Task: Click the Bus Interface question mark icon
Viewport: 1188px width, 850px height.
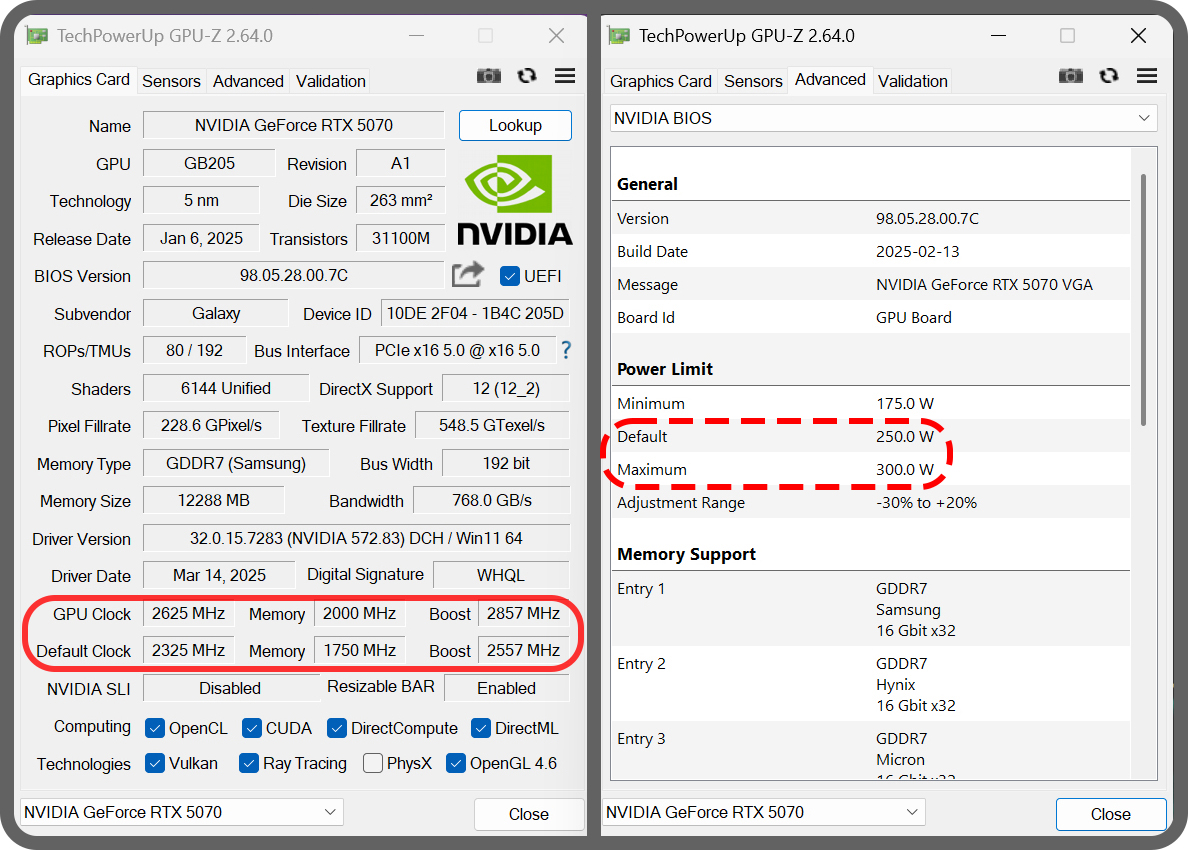Action: [x=565, y=350]
